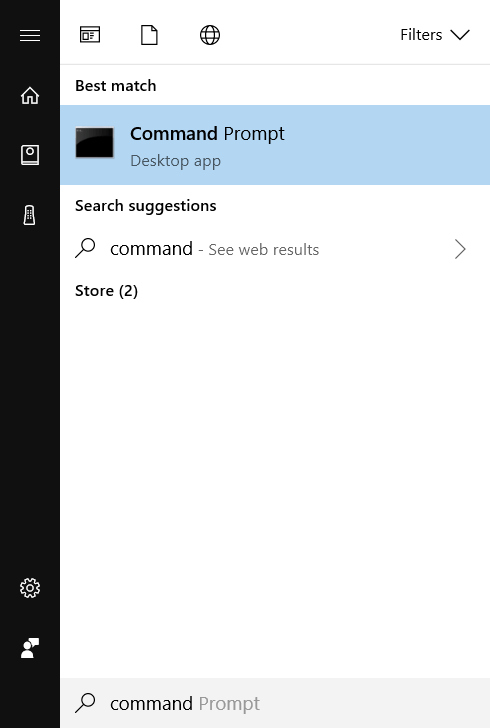Go to the Home sidebar icon
490x728 pixels.
coord(30,95)
